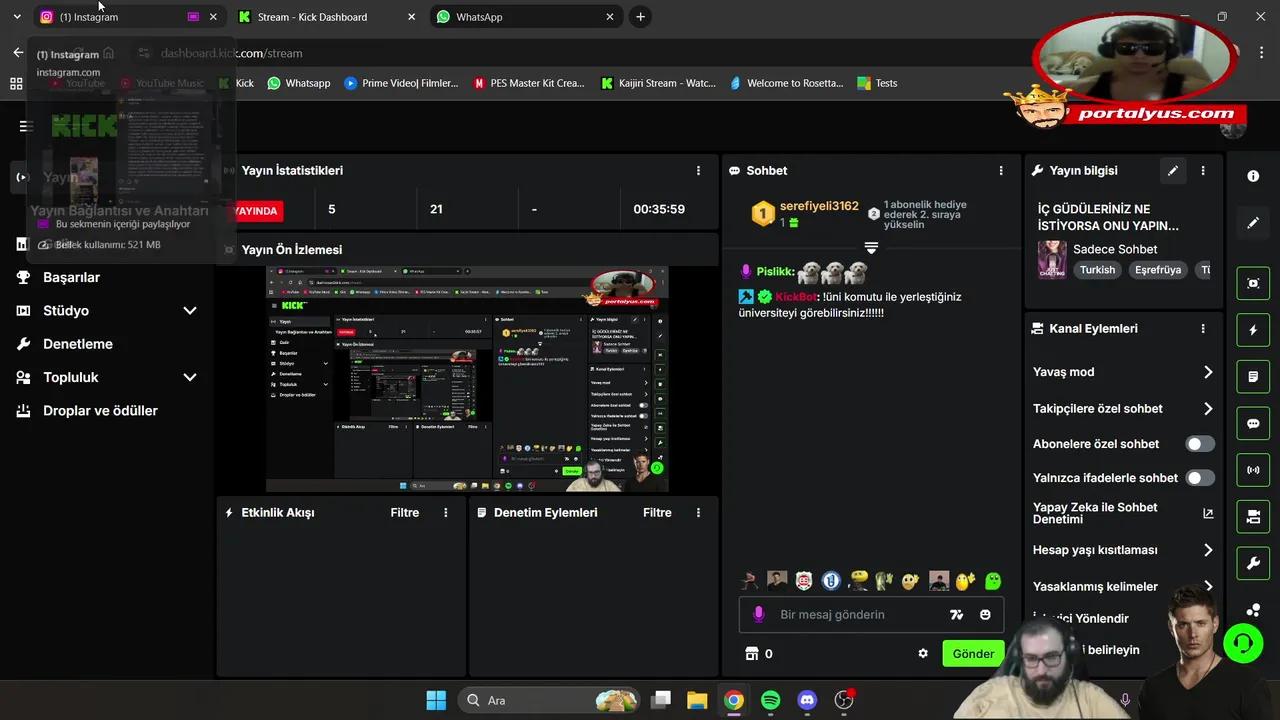
Task: Click the Eşrefrüya tag in stream info
Action: click(x=1158, y=270)
